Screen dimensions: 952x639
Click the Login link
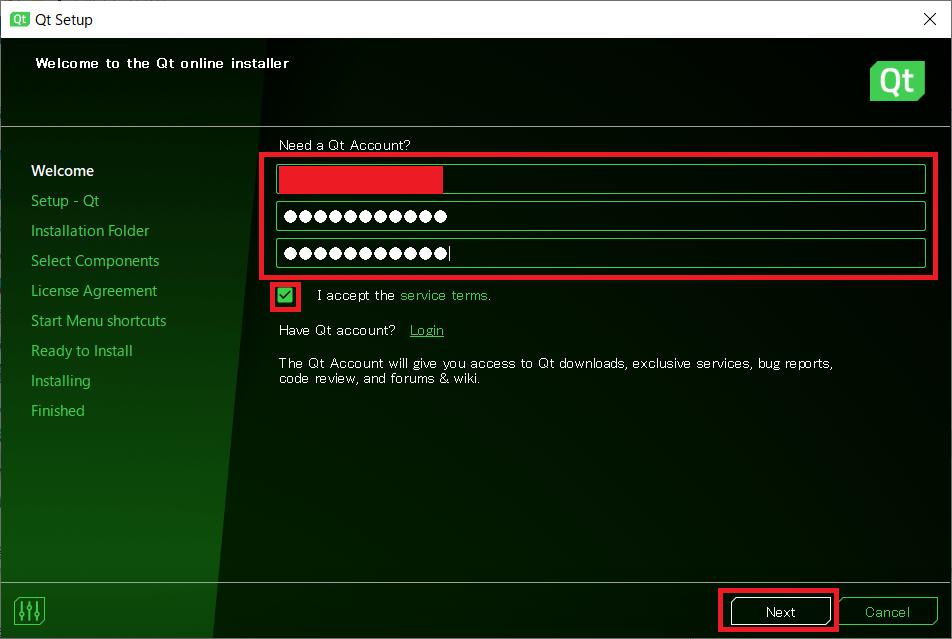point(427,330)
